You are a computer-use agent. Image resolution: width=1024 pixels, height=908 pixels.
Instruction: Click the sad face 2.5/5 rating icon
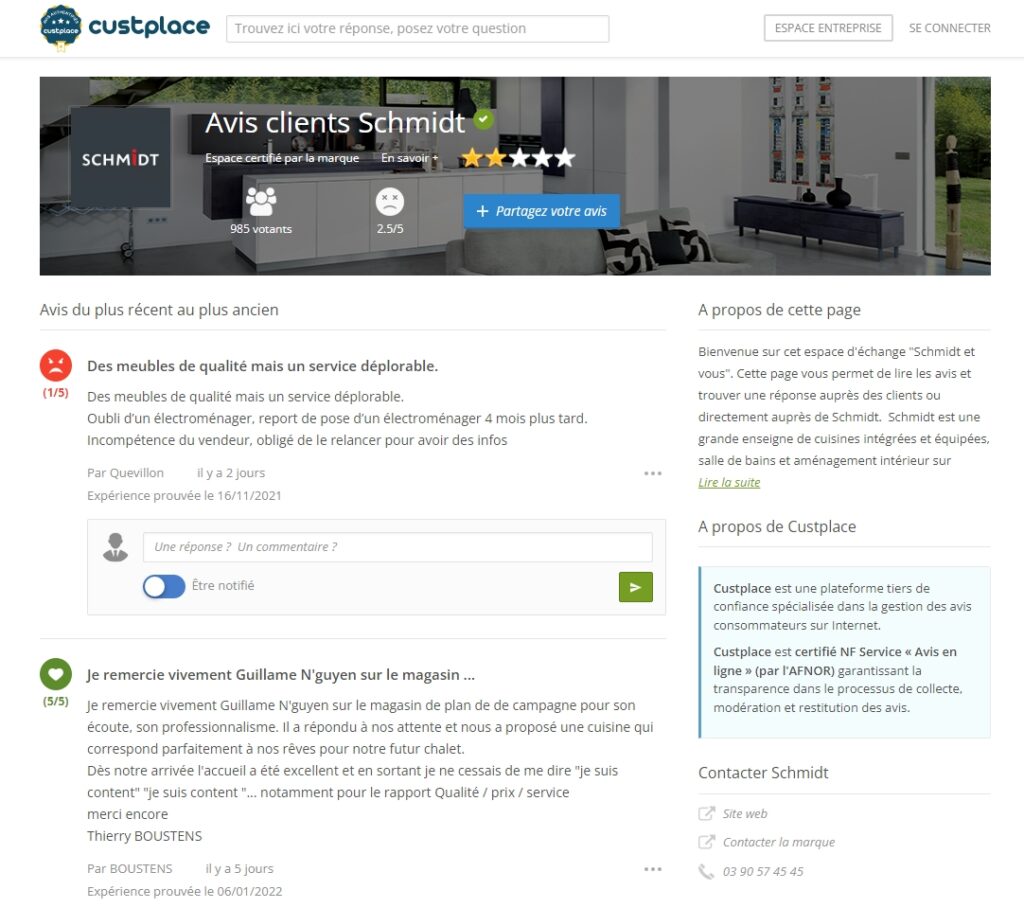[390, 201]
